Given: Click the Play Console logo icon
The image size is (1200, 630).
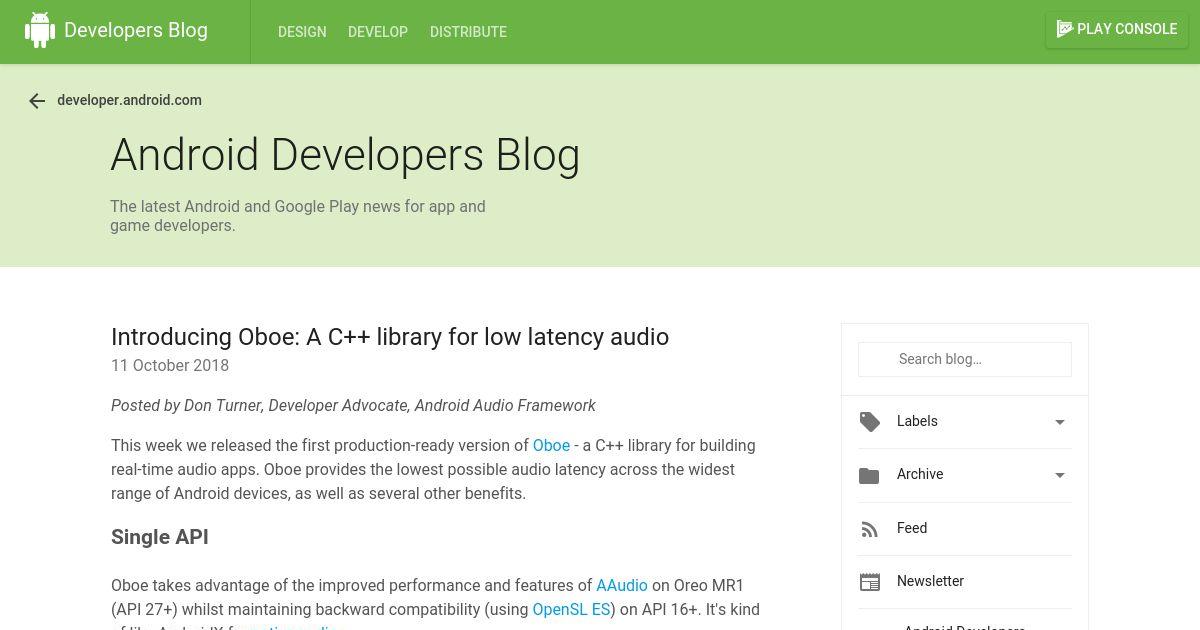Looking at the screenshot, I should [1065, 29].
